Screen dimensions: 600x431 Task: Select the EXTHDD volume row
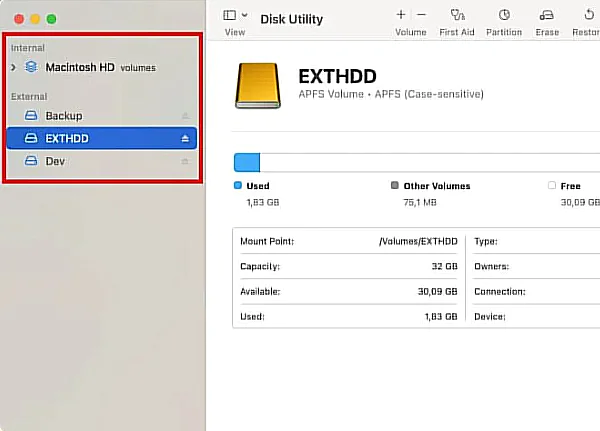coord(102,138)
